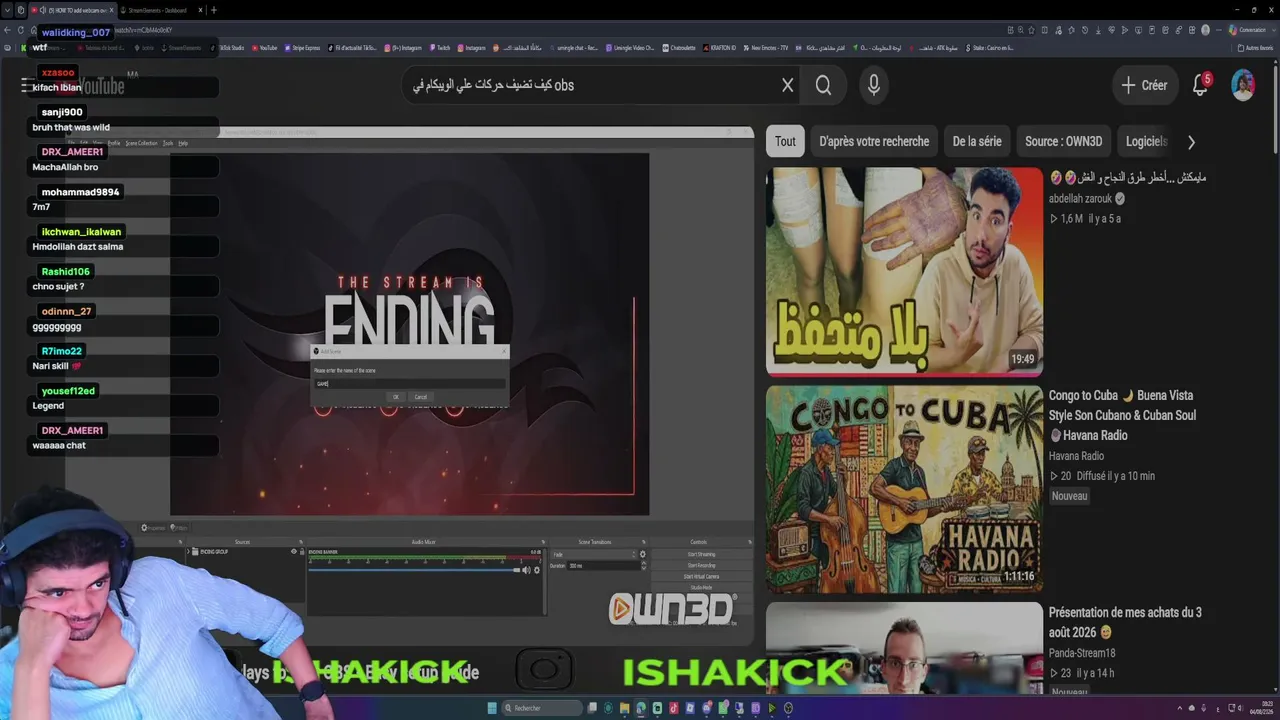The width and height of the screenshot is (1280, 720).
Task: Clear the YouTube search box text
Action: pos(788,85)
